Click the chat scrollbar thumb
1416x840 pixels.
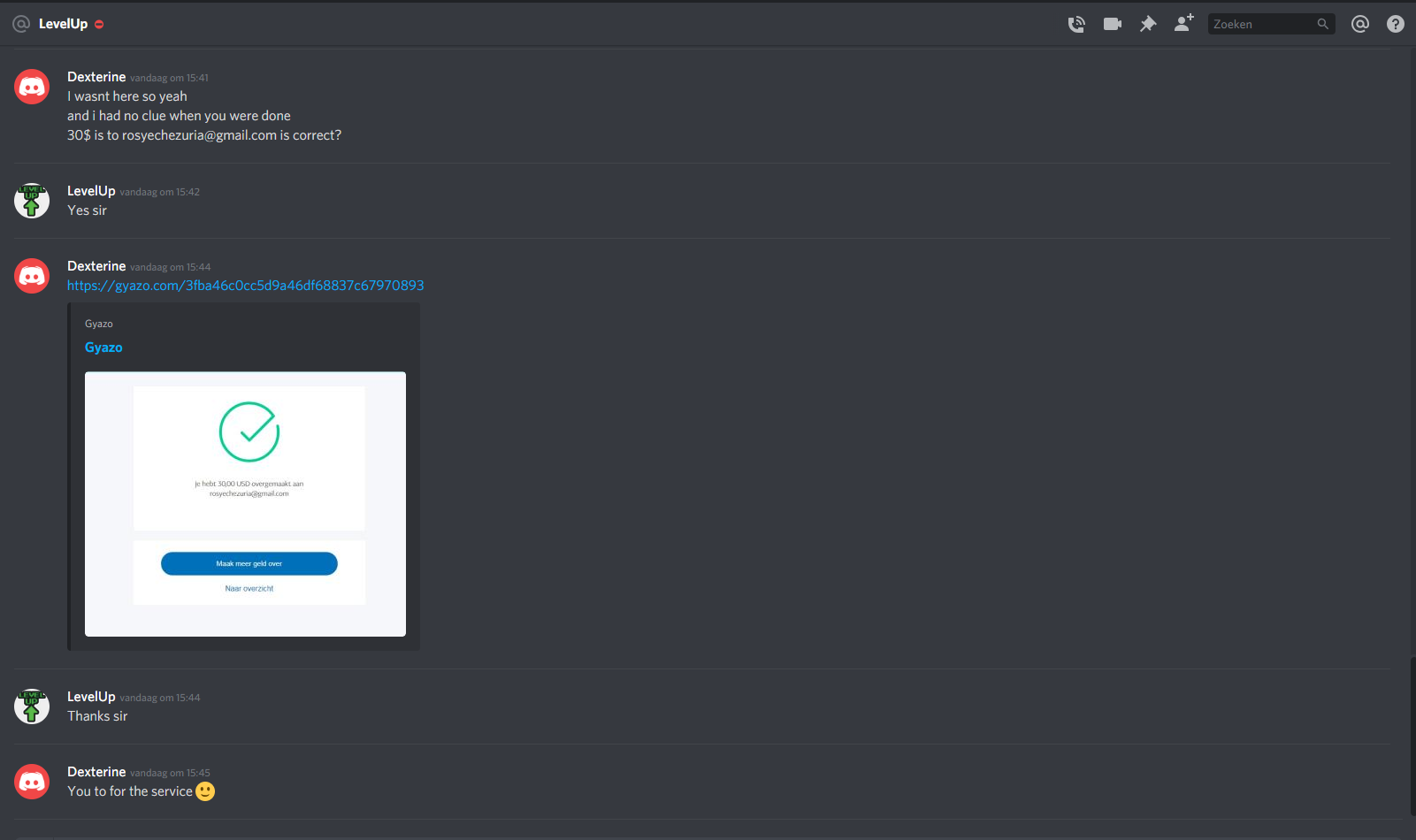point(1412,736)
